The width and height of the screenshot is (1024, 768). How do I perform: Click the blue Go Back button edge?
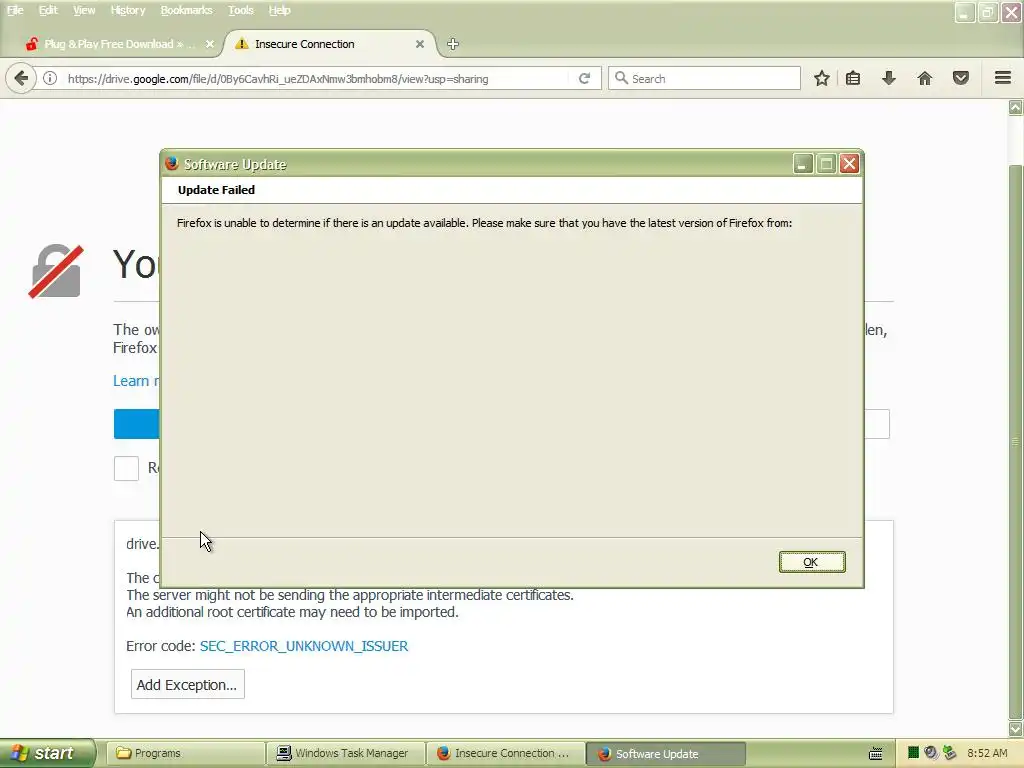point(136,424)
